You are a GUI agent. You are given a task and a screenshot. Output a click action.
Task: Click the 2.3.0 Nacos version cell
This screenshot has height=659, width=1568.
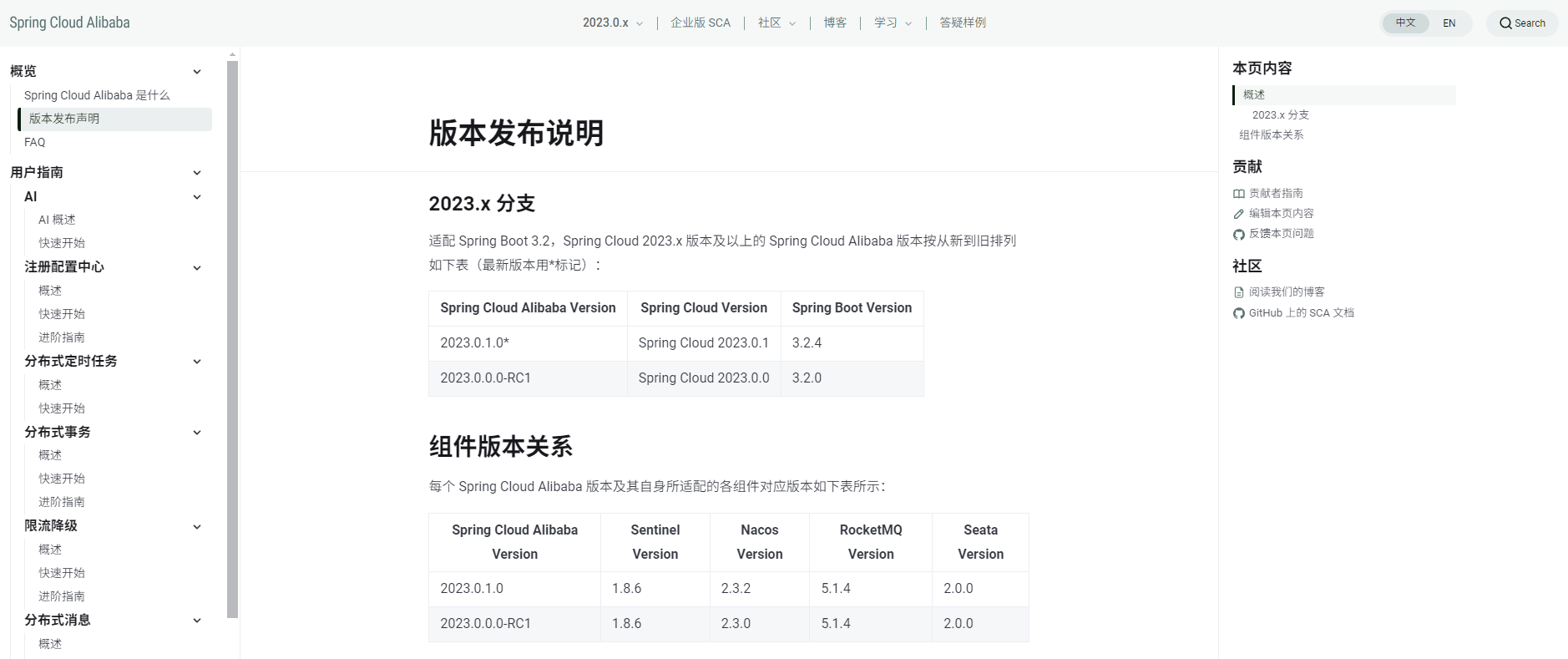[760, 624]
